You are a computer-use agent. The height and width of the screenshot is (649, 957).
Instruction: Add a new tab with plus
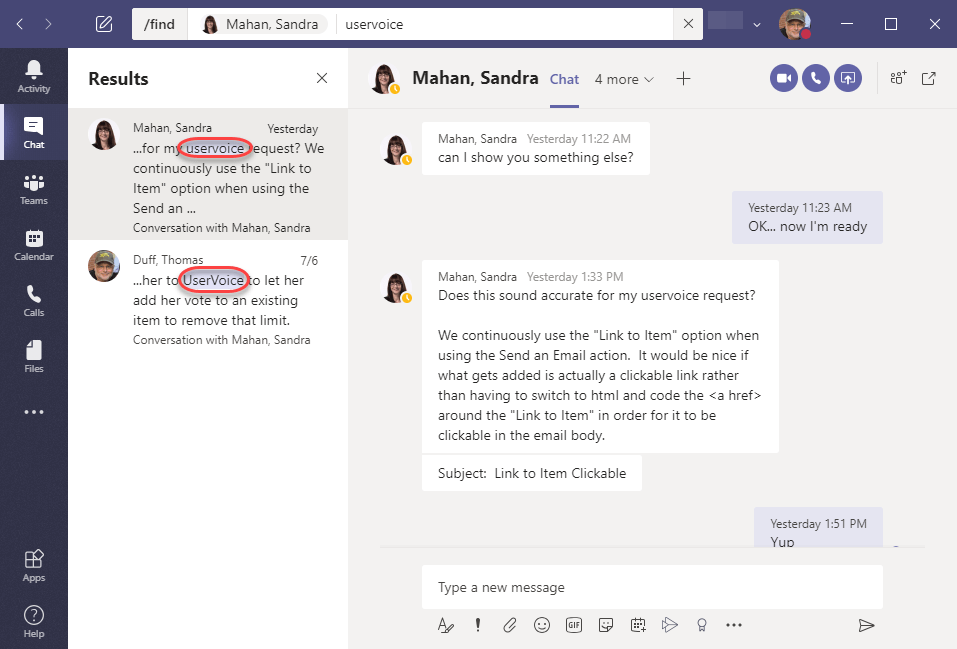[683, 79]
